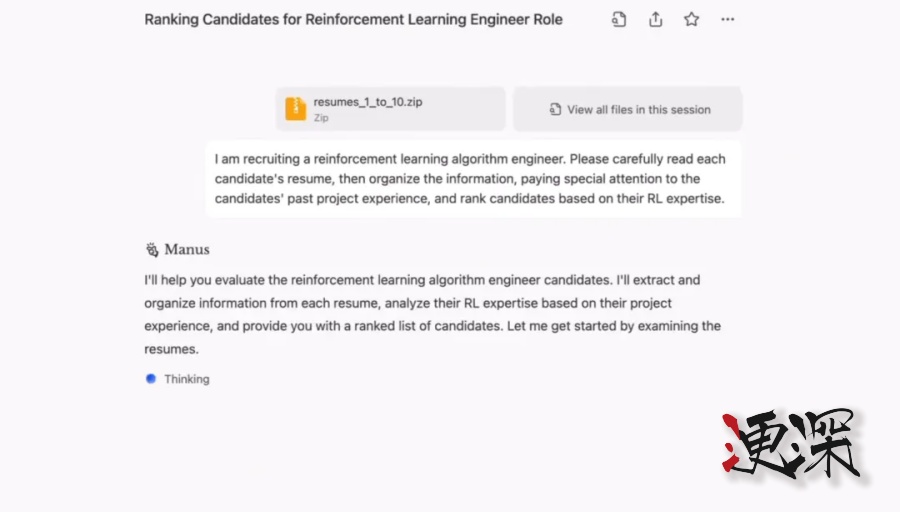Click the blue Thinking status dot
This screenshot has height=512, width=900.
click(x=151, y=379)
